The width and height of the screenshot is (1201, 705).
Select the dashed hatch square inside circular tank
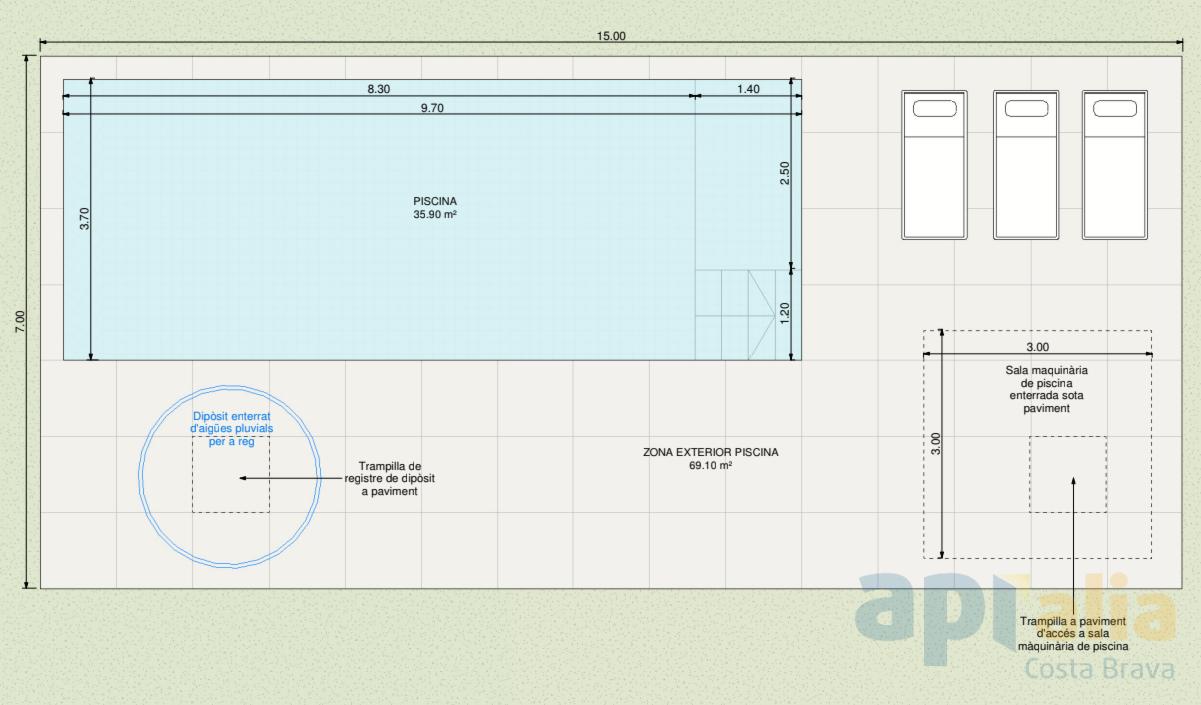[x=230, y=490]
